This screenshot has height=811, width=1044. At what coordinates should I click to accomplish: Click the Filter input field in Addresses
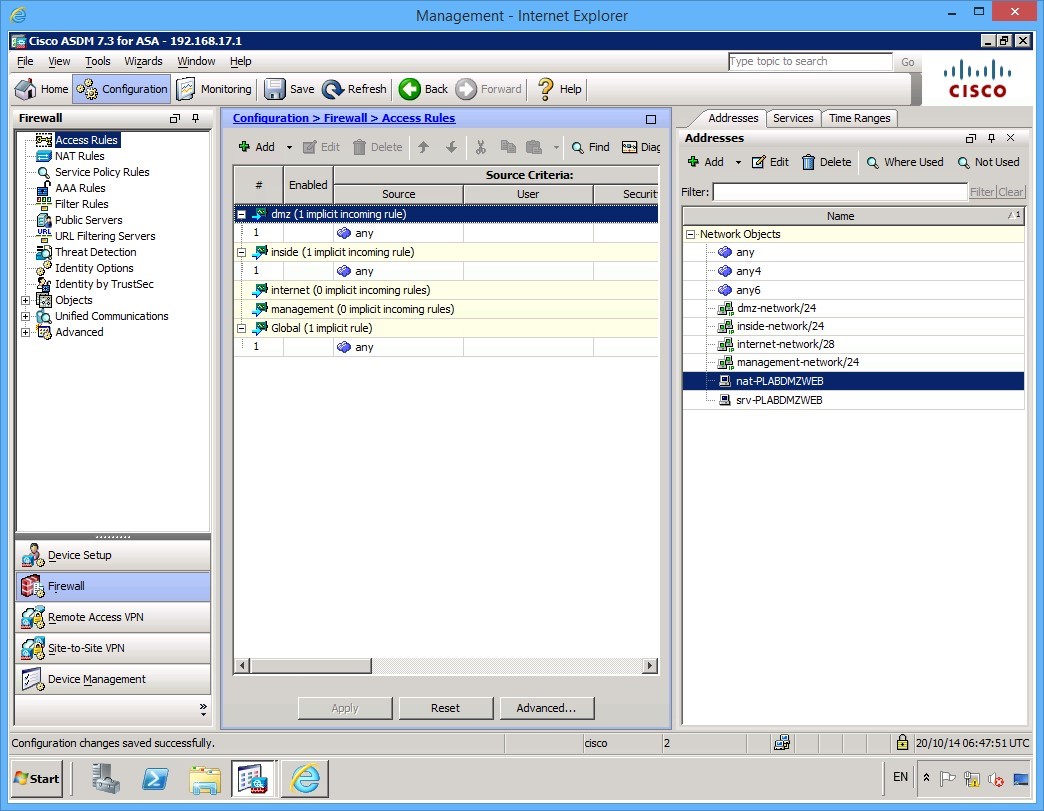point(840,191)
